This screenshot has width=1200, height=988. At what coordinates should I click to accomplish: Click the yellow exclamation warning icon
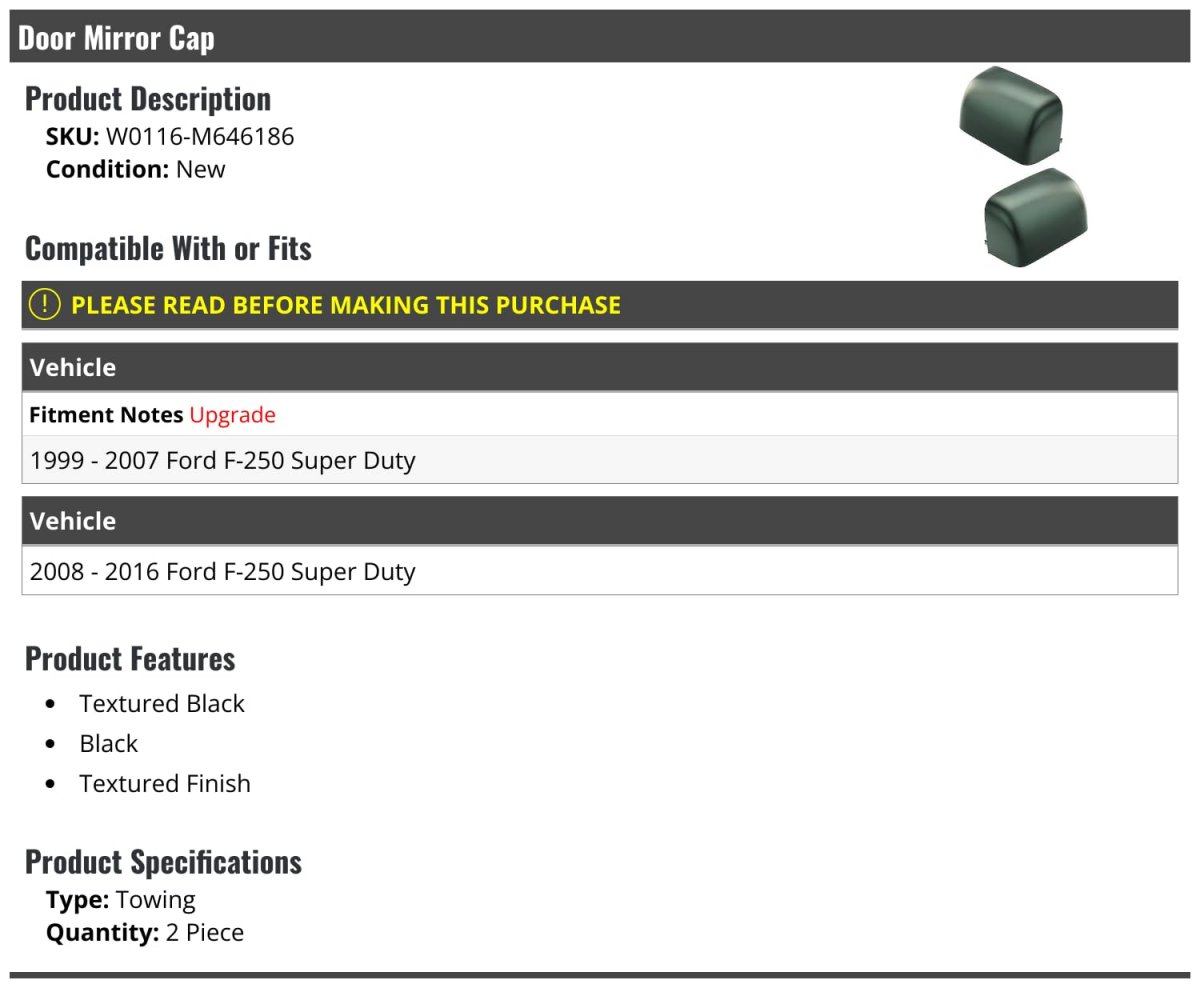tap(44, 304)
